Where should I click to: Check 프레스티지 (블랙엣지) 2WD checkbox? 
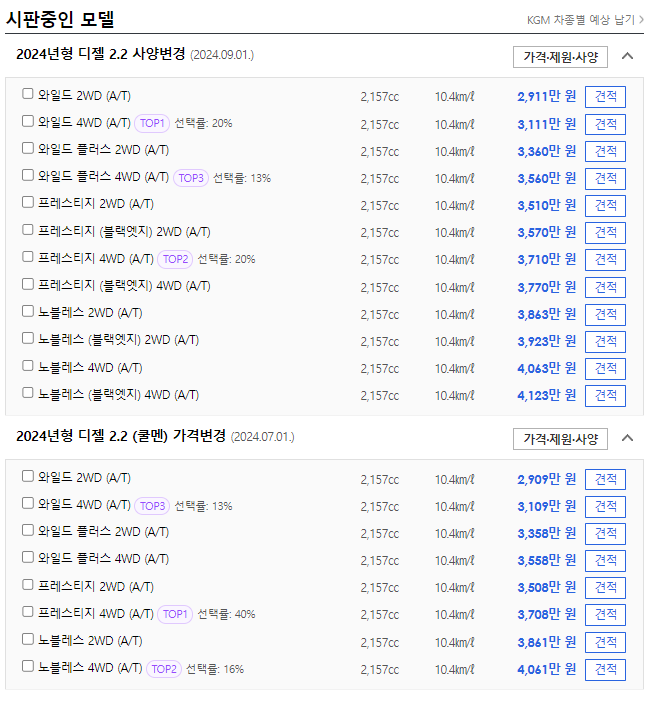pyautogui.click(x=28, y=230)
